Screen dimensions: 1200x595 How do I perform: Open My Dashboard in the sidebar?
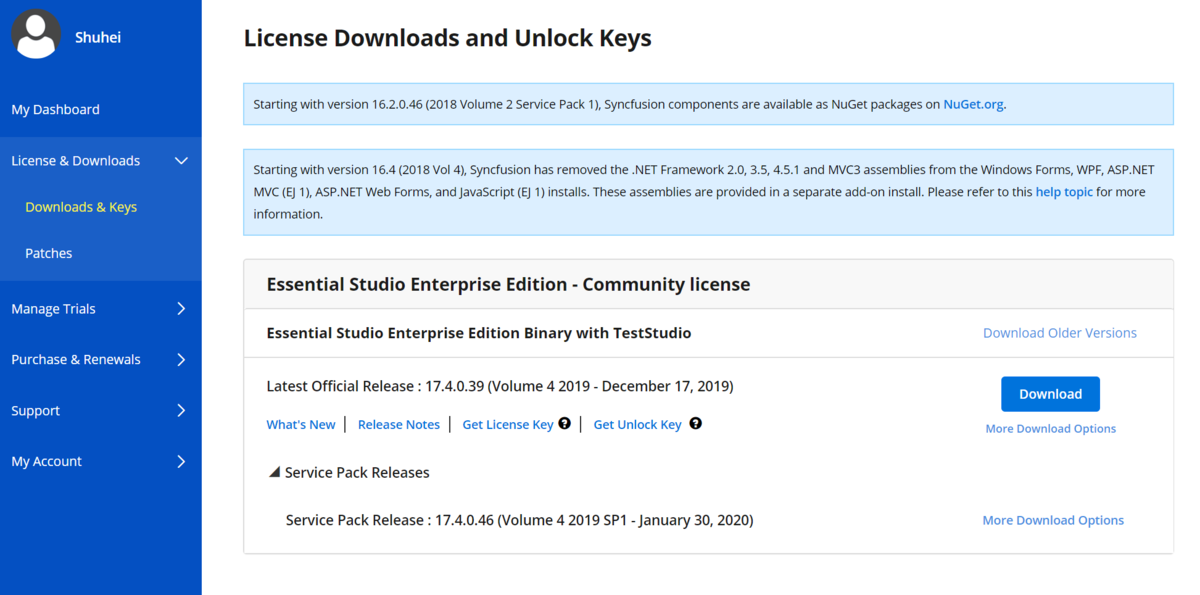[x=55, y=110]
